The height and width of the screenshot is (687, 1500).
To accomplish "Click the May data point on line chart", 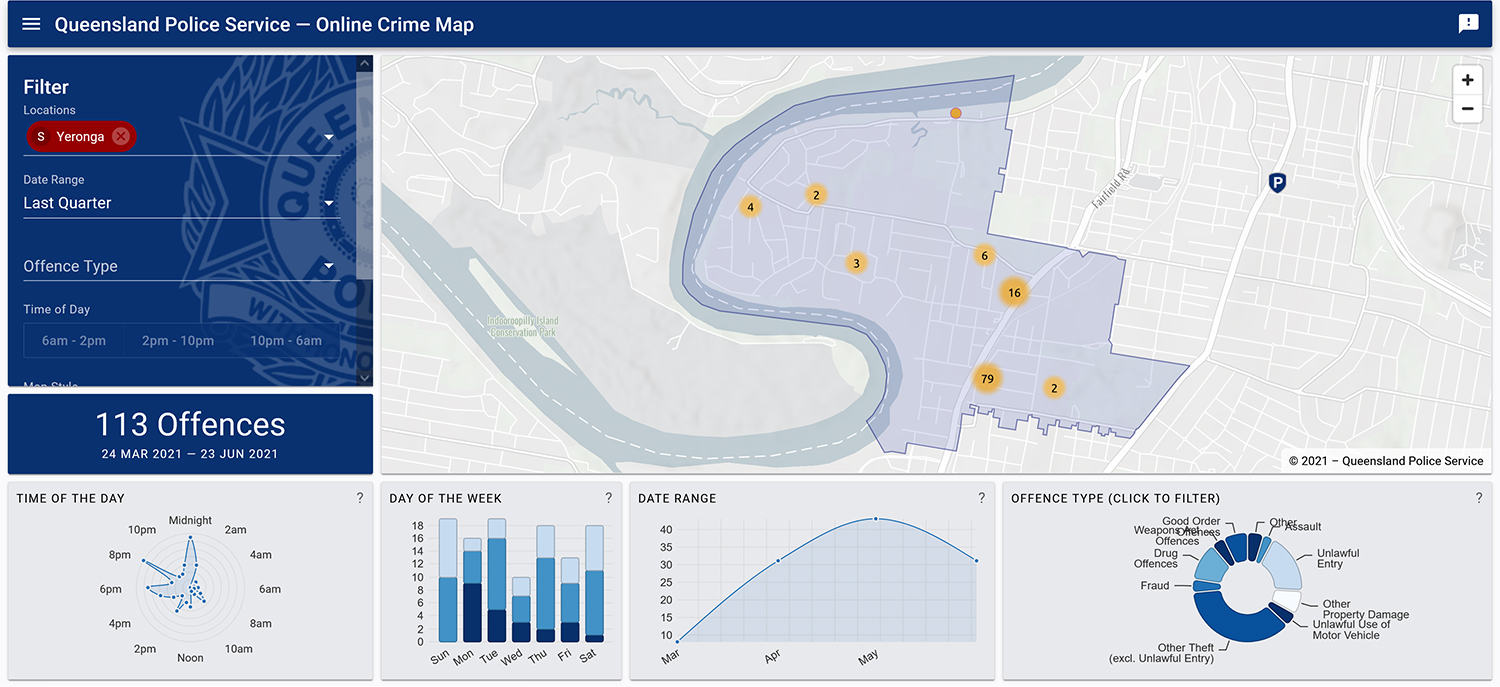I will pos(876,519).
